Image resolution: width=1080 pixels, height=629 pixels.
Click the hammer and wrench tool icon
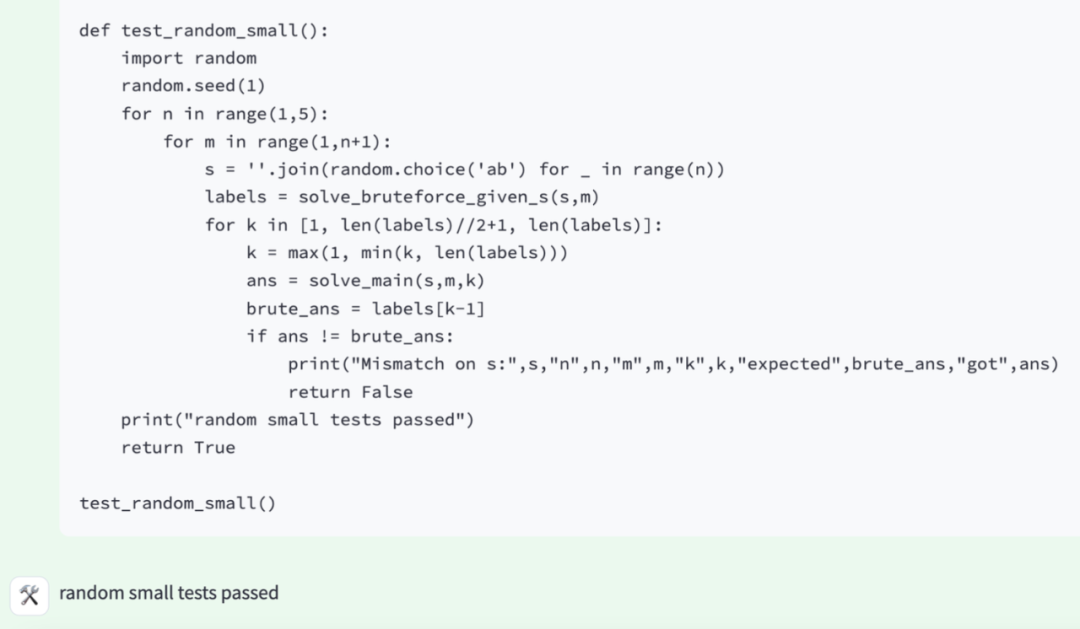click(29, 595)
